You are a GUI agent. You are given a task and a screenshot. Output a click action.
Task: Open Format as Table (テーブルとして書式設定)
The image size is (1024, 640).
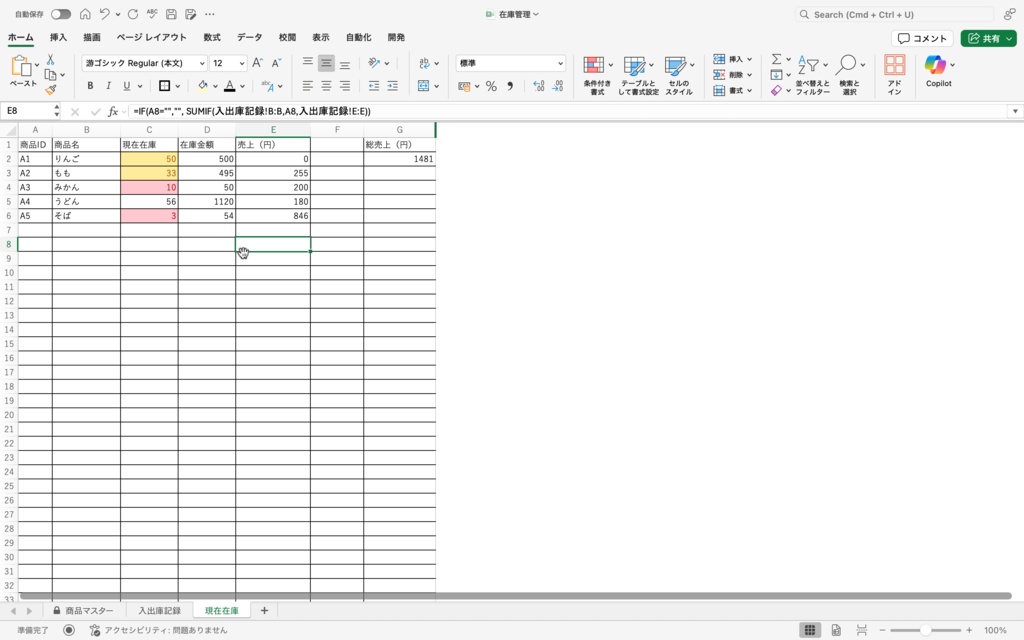click(x=637, y=76)
